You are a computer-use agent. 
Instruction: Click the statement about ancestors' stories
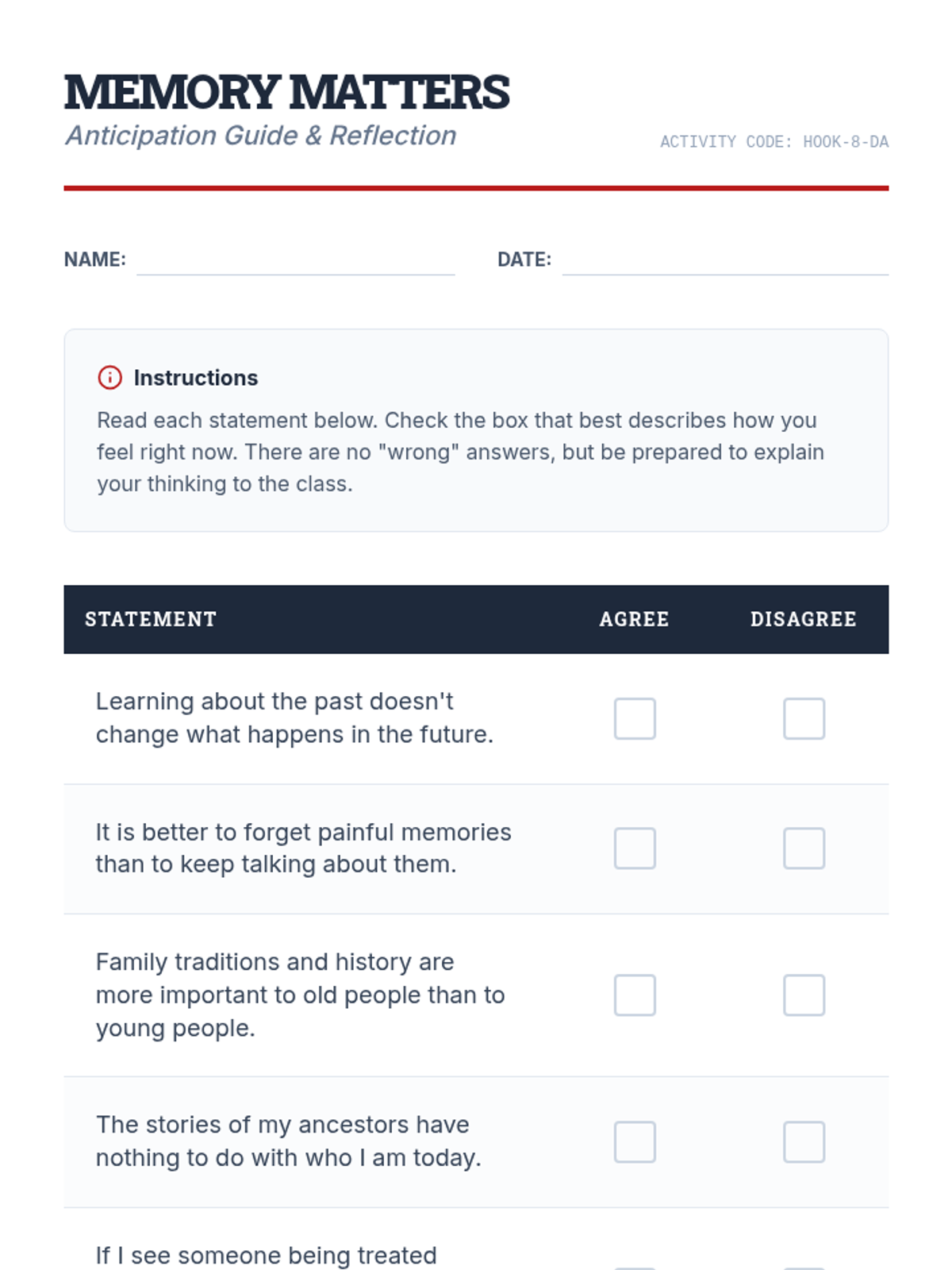tap(288, 1141)
